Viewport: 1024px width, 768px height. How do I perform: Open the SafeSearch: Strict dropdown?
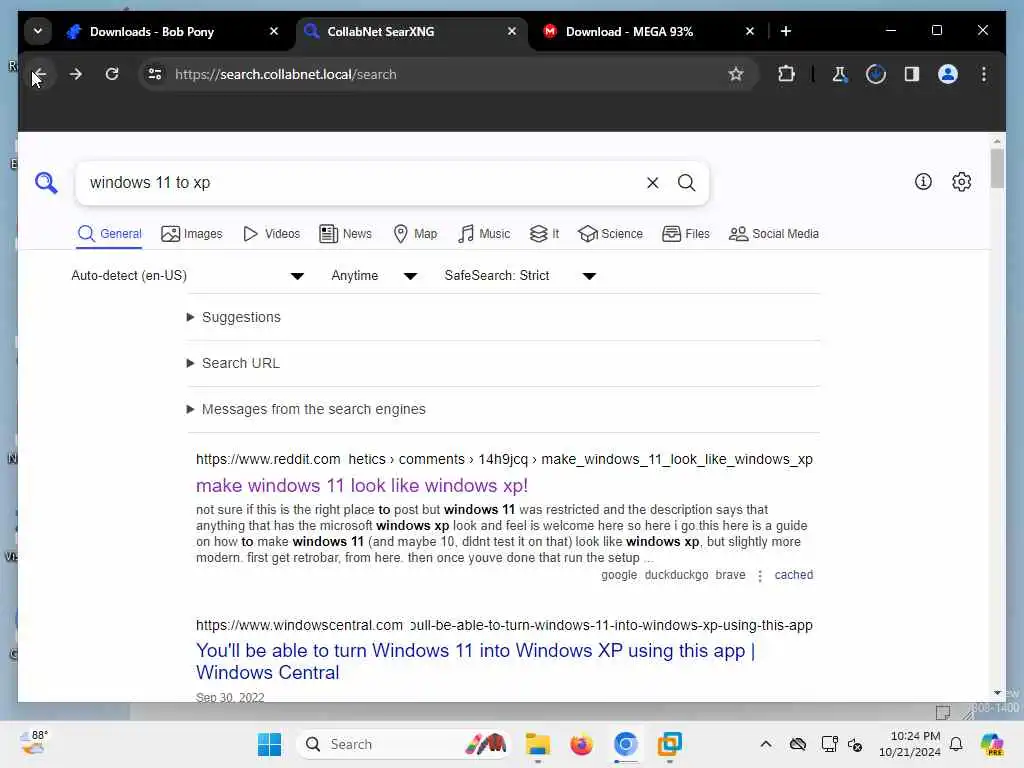point(520,276)
